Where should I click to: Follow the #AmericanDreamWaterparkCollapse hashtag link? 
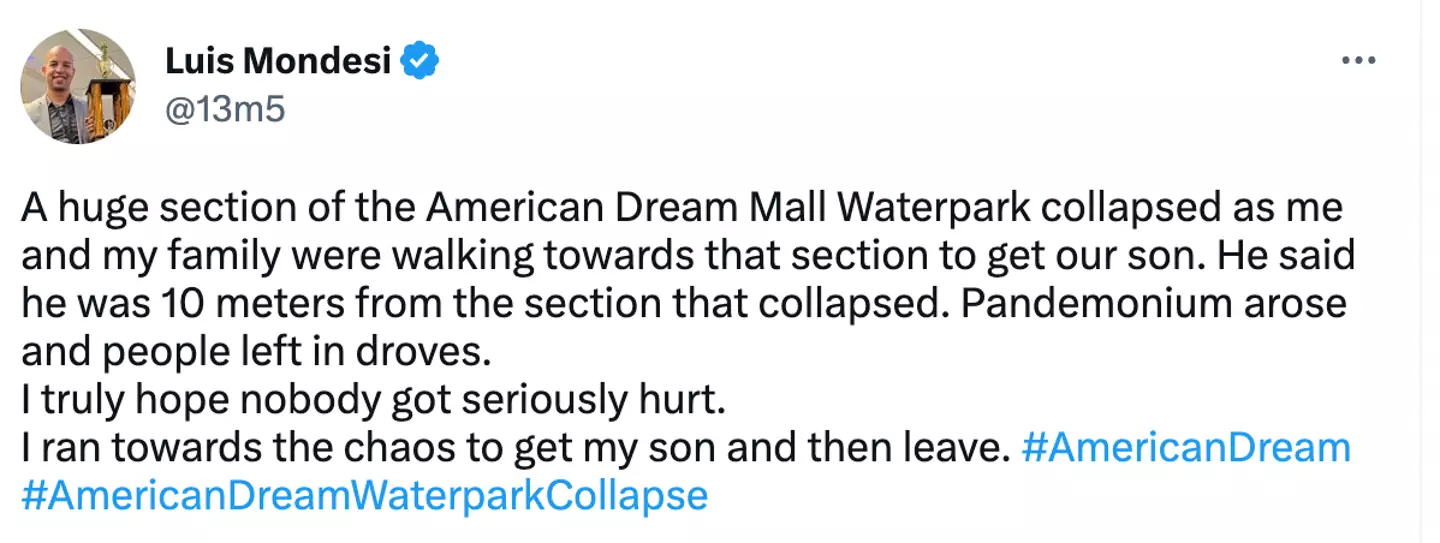pos(364,495)
